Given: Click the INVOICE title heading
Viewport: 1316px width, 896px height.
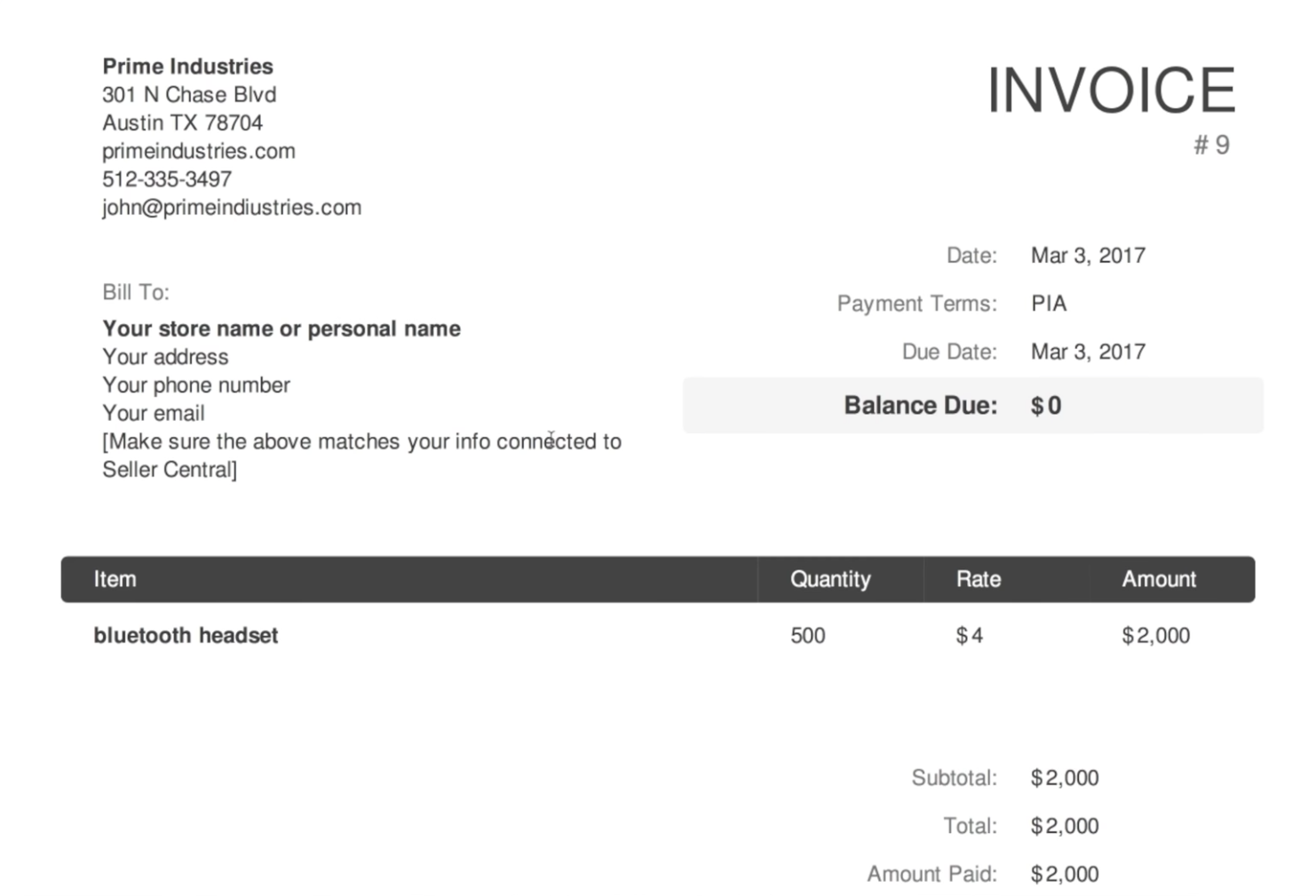Looking at the screenshot, I should click(x=1111, y=91).
